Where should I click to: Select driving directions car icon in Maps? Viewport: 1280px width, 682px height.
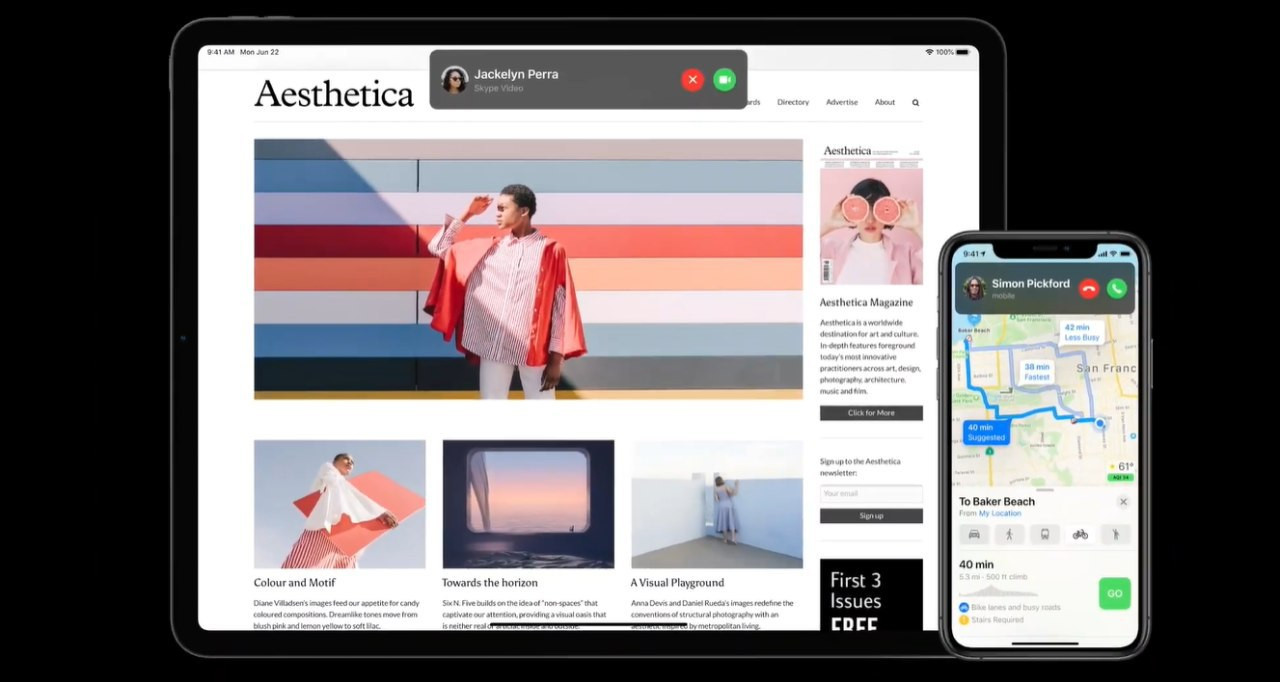pos(974,534)
